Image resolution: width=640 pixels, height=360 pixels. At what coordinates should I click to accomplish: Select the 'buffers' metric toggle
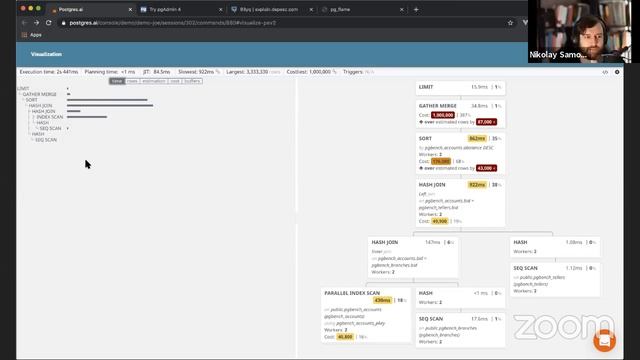[x=192, y=81]
